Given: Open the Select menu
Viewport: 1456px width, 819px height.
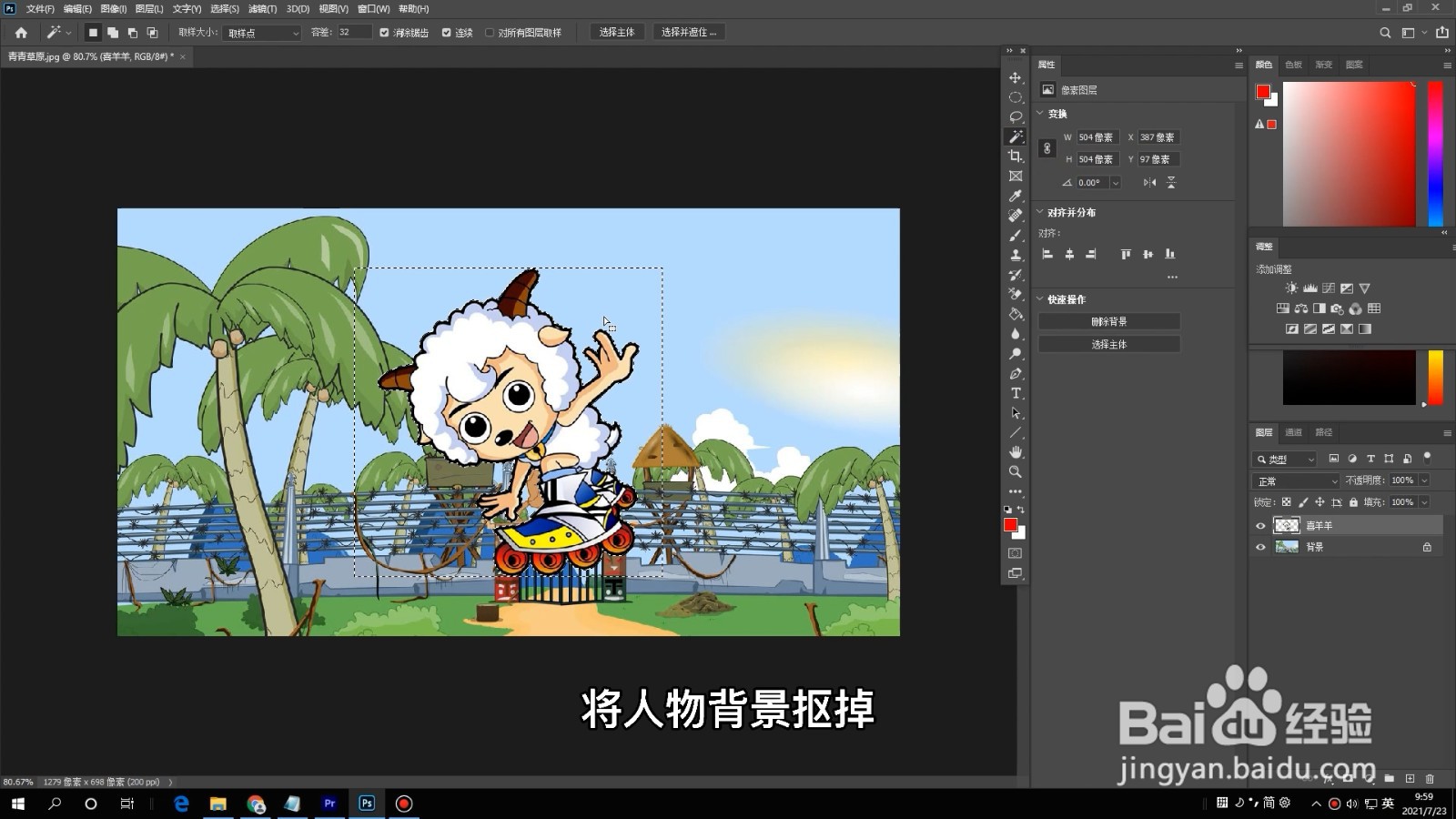Looking at the screenshot, I should coord(225,8).
